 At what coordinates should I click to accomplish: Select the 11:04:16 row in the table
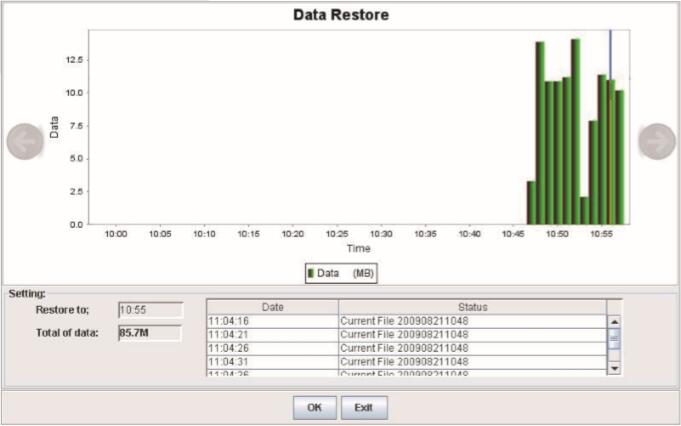[272, 320]
